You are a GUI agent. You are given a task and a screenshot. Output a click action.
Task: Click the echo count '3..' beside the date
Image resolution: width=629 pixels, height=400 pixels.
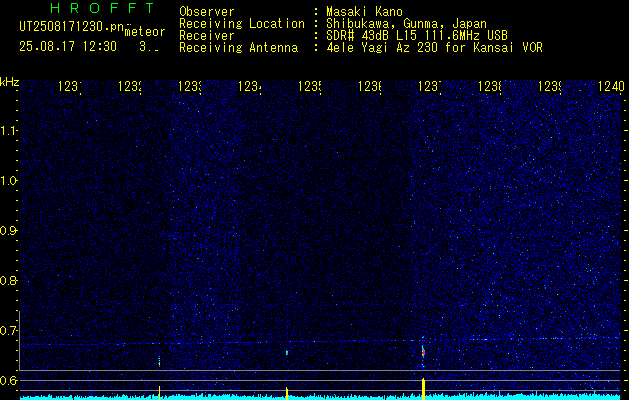click(149, 47)
